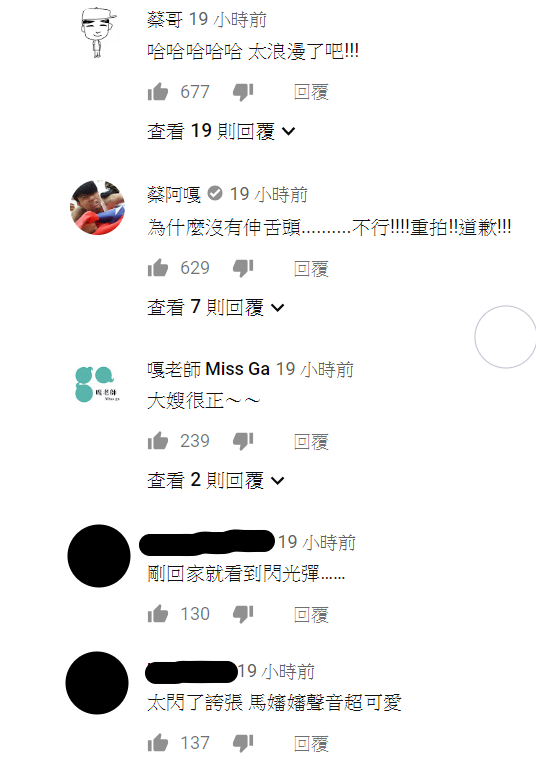Expand 查看 2 則回覆 replies
Screen dimensions: 536x765
coord(216,480)
